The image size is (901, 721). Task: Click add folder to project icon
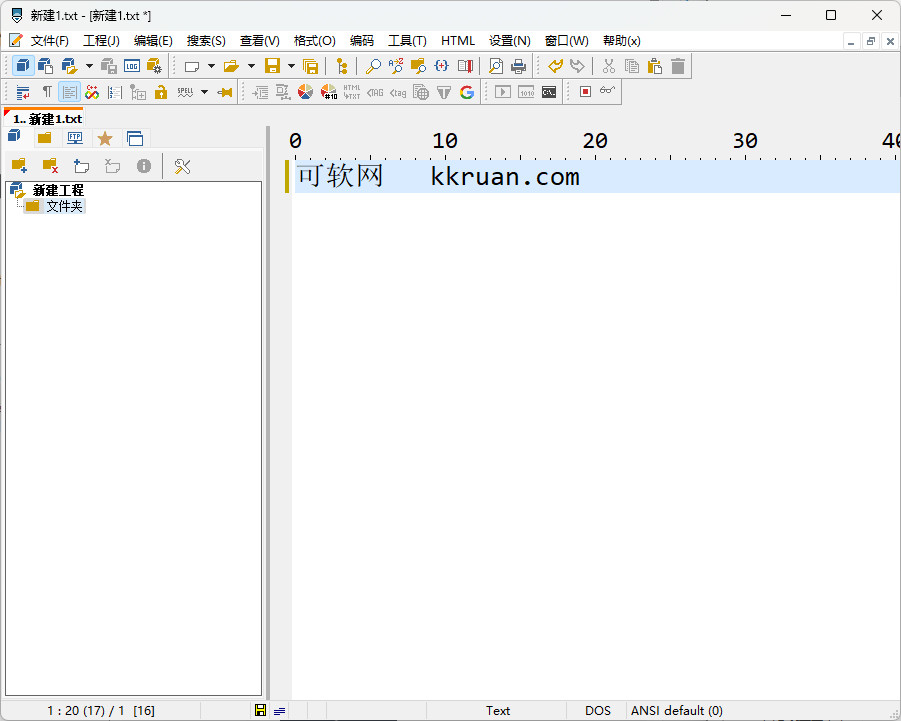20,166
